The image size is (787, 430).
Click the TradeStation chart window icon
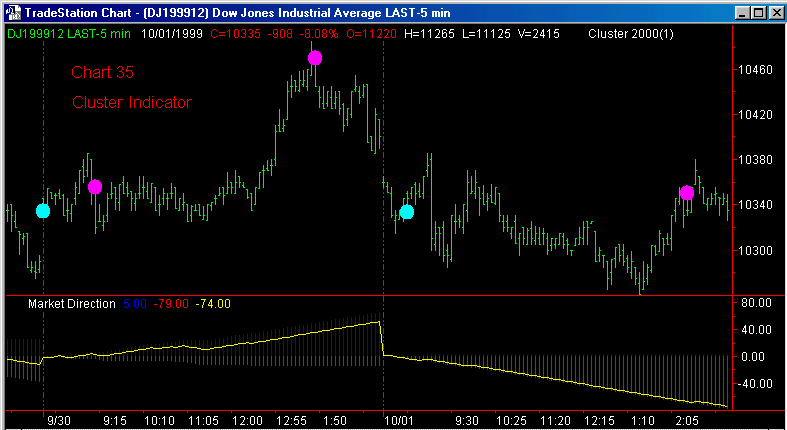tap(14, 12)
